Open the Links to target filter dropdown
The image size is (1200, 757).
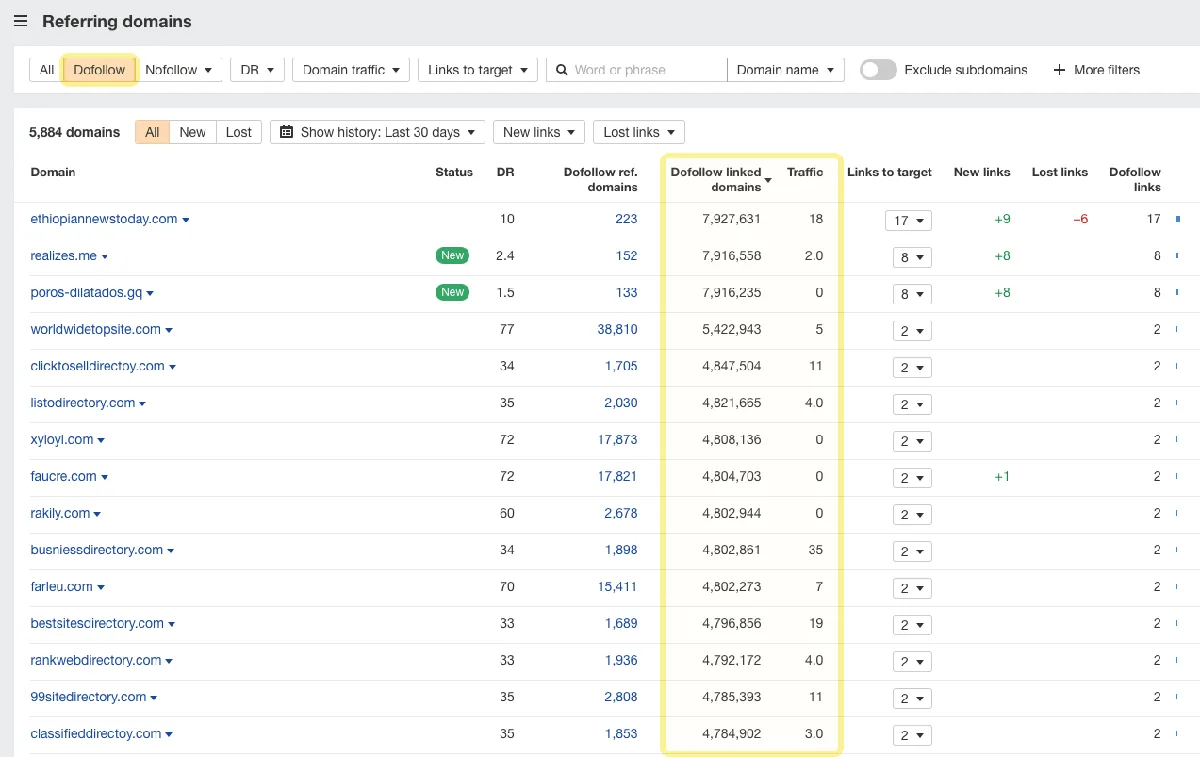pos(478,70)
